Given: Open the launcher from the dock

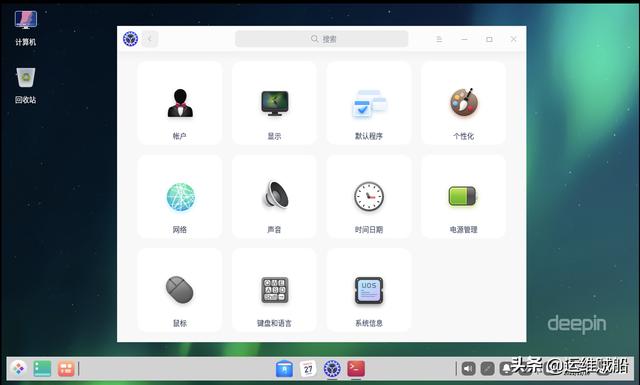Looking at the screenshot, I should tap(18, 369).
